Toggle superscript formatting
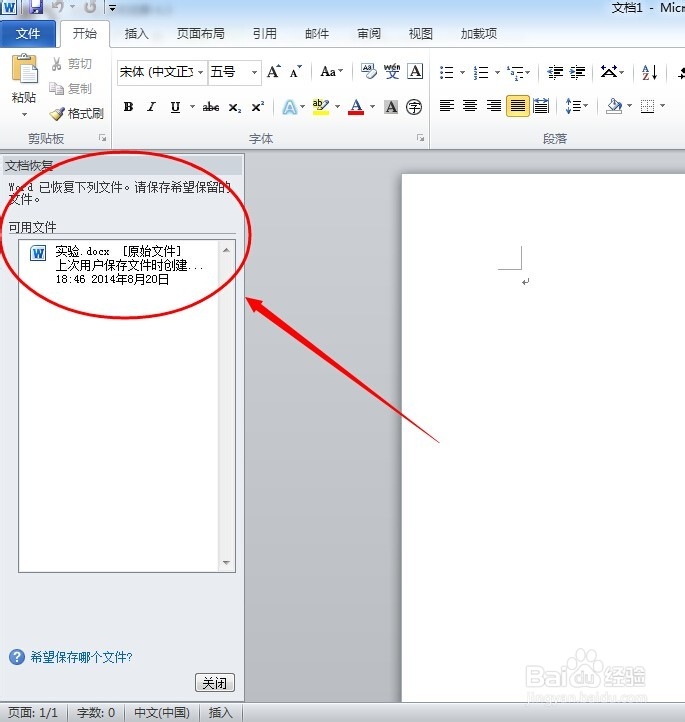The width and height of the screenshot is (685, 722). (x=258, y=107)
